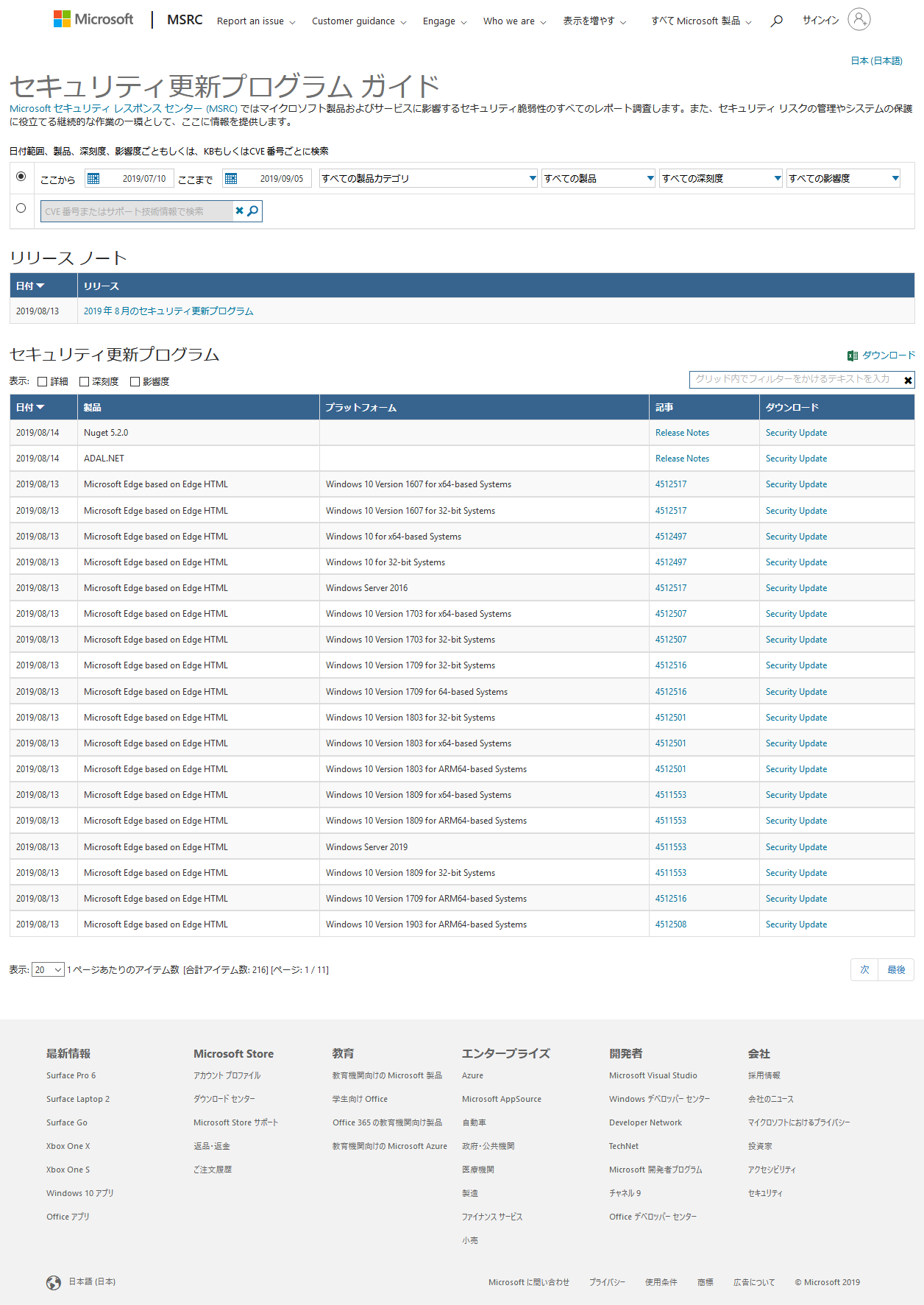Screen dimensions: 924x1305
Task: Open Surface Pro 6 footer link
Action: click(71, 1075)
